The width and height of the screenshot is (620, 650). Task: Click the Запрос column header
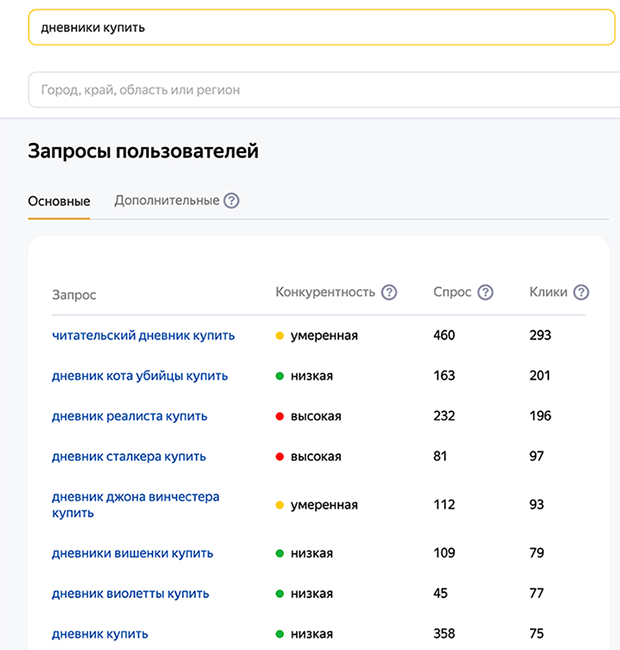click(74, 295)
